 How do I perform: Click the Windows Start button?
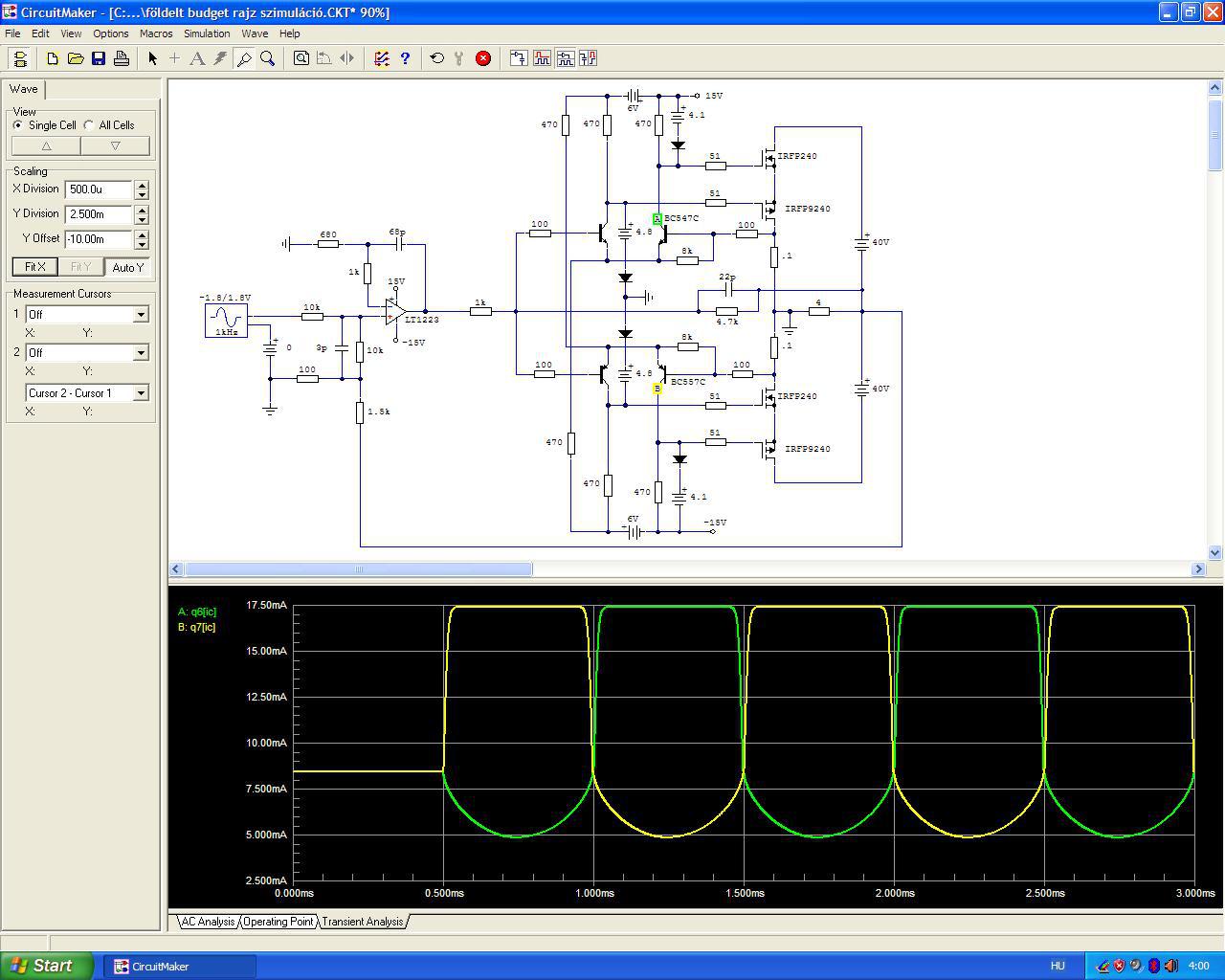pos(47,966)
